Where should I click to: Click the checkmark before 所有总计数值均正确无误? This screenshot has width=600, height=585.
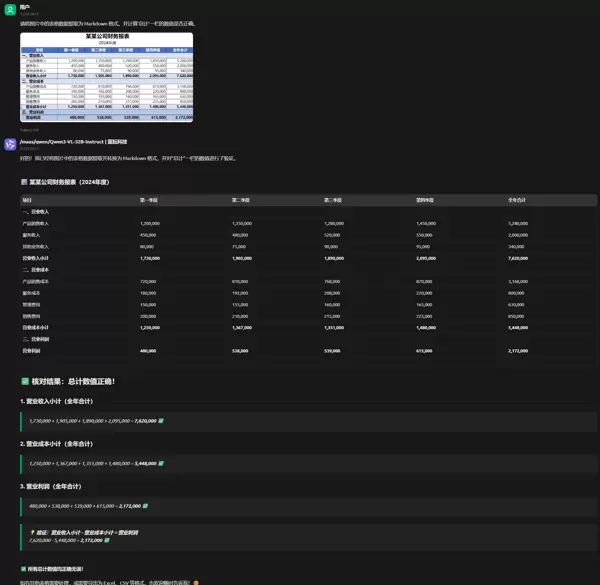pyautogui.click(x=24, y=569)
